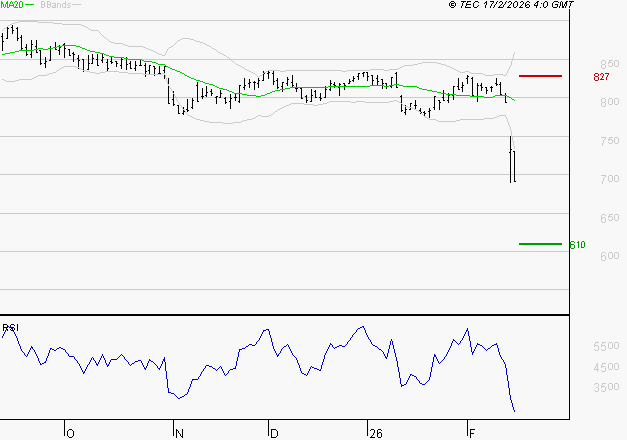Click the final low point of RSI line

[x=514, y=411]
